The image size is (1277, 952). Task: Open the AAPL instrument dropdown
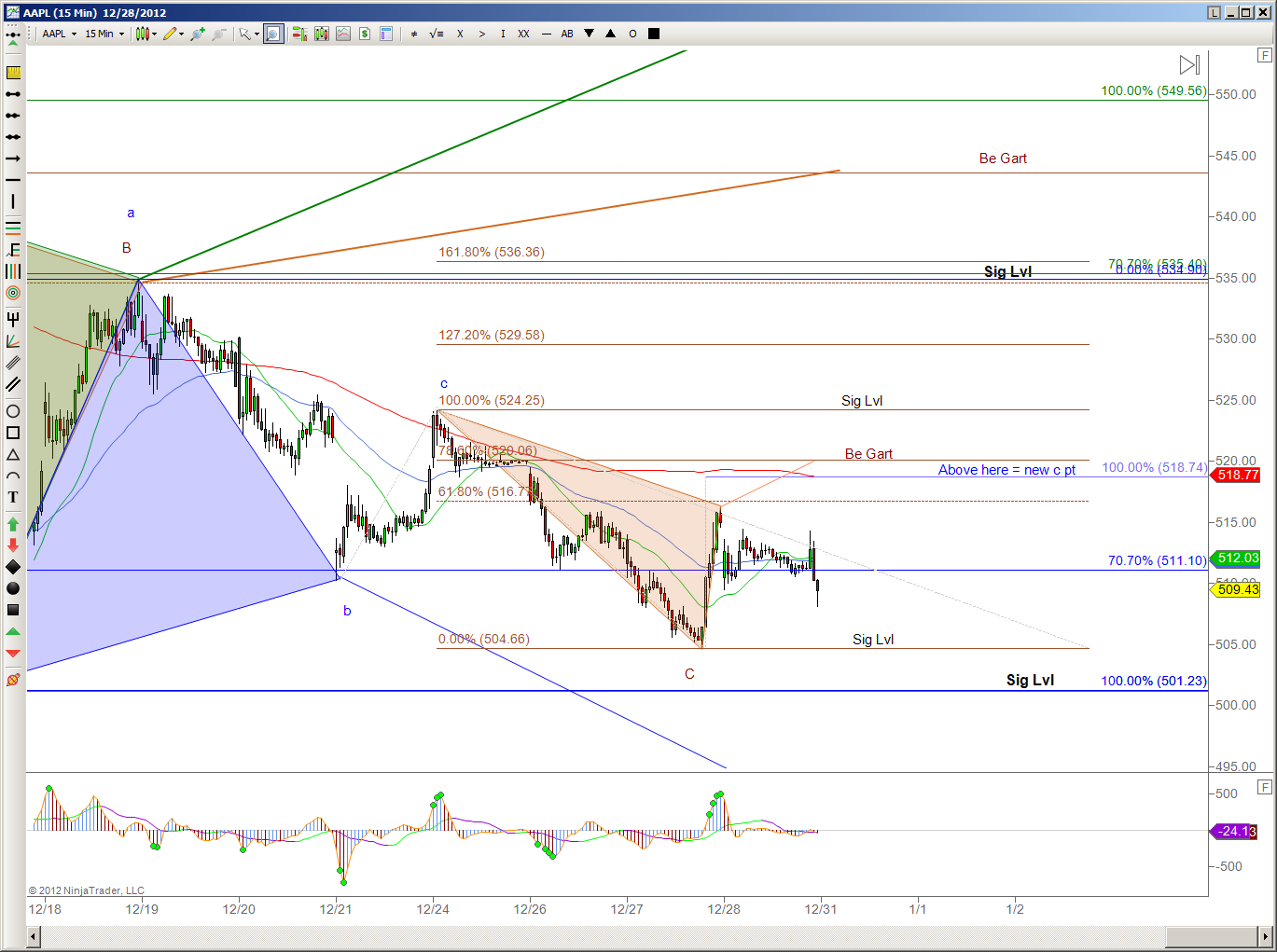(x=60, y=34)
